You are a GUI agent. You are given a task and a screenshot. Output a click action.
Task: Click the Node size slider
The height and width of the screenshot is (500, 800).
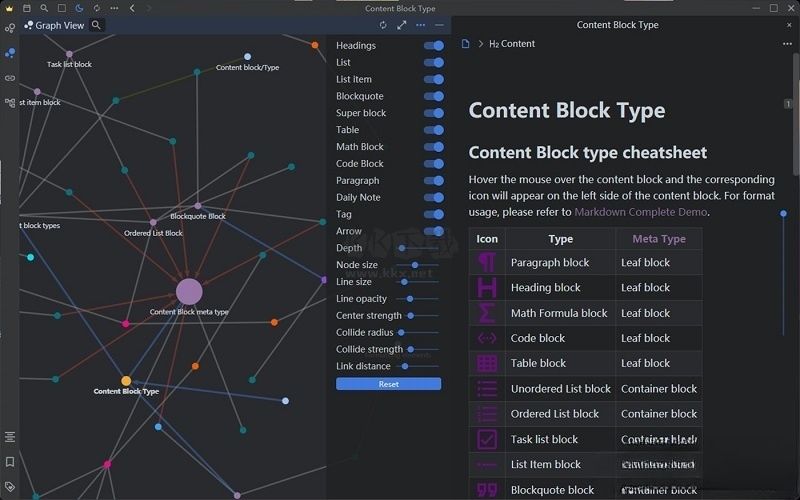tap(418, 265)
